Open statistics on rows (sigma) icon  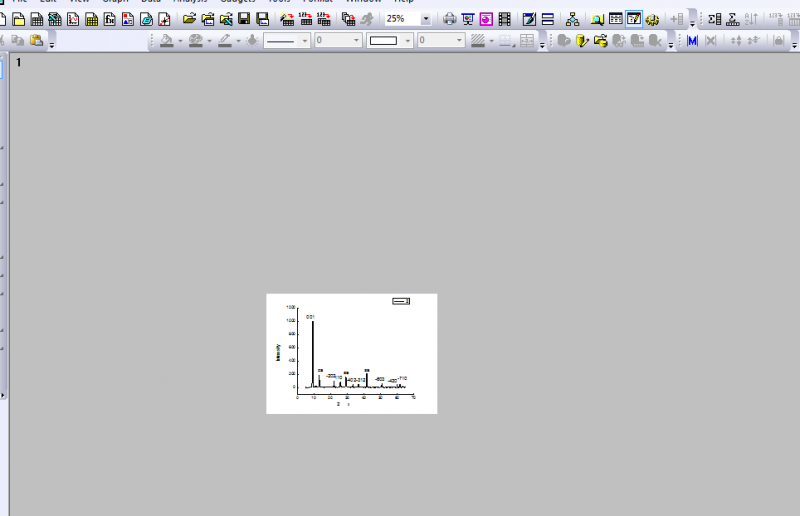(733, 19)
